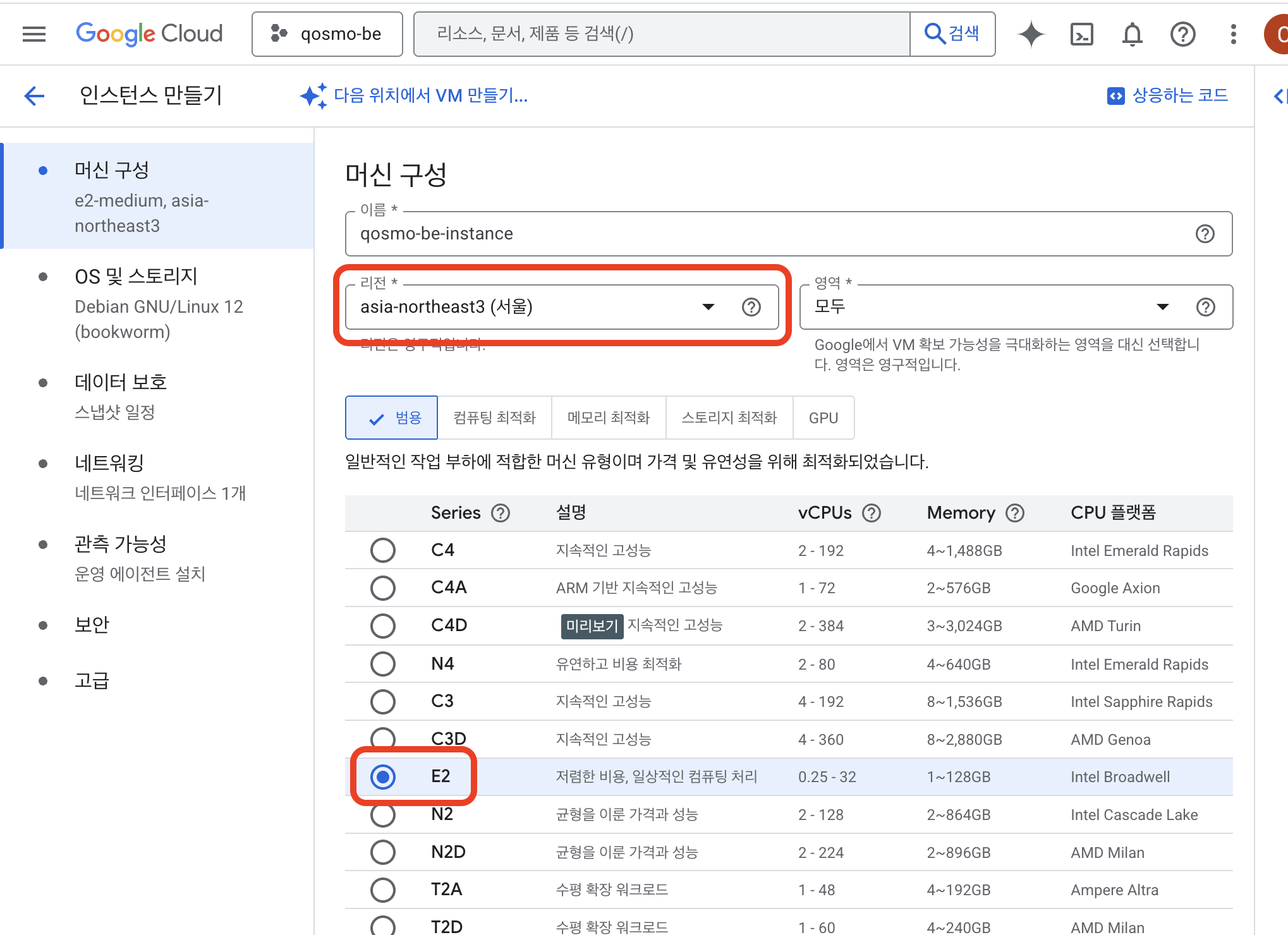Select 머신 구성 section in sidebar
1288x935 pixels.
tap(158, 196)
